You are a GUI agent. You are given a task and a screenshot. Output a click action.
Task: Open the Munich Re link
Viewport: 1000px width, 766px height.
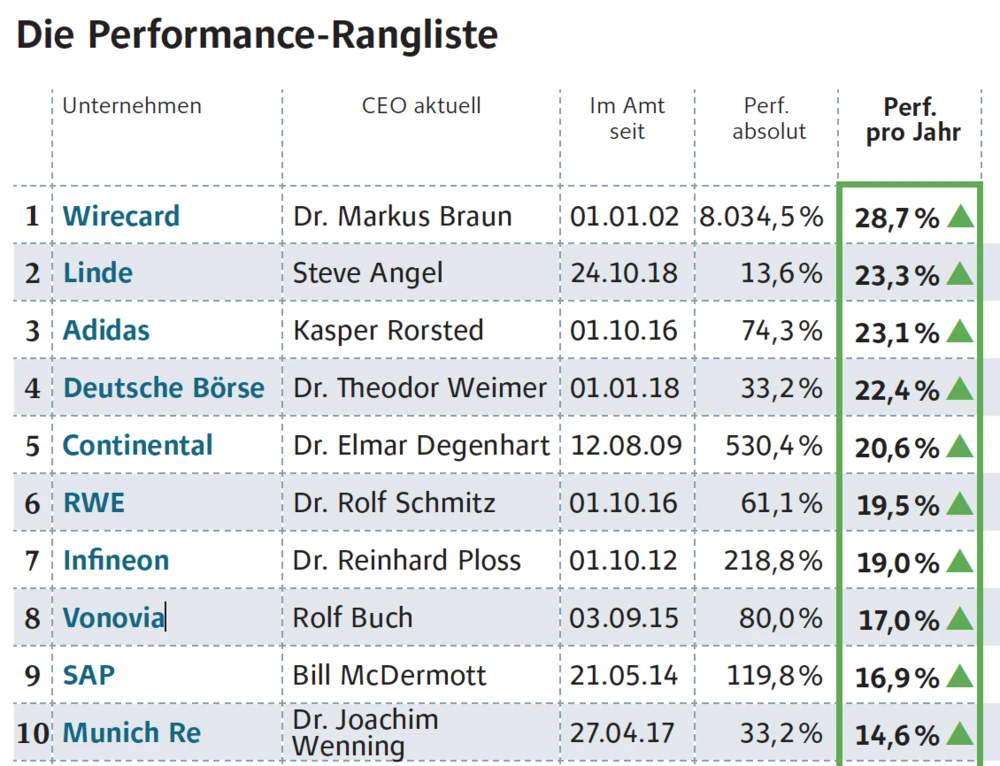(x=132, y=733)
